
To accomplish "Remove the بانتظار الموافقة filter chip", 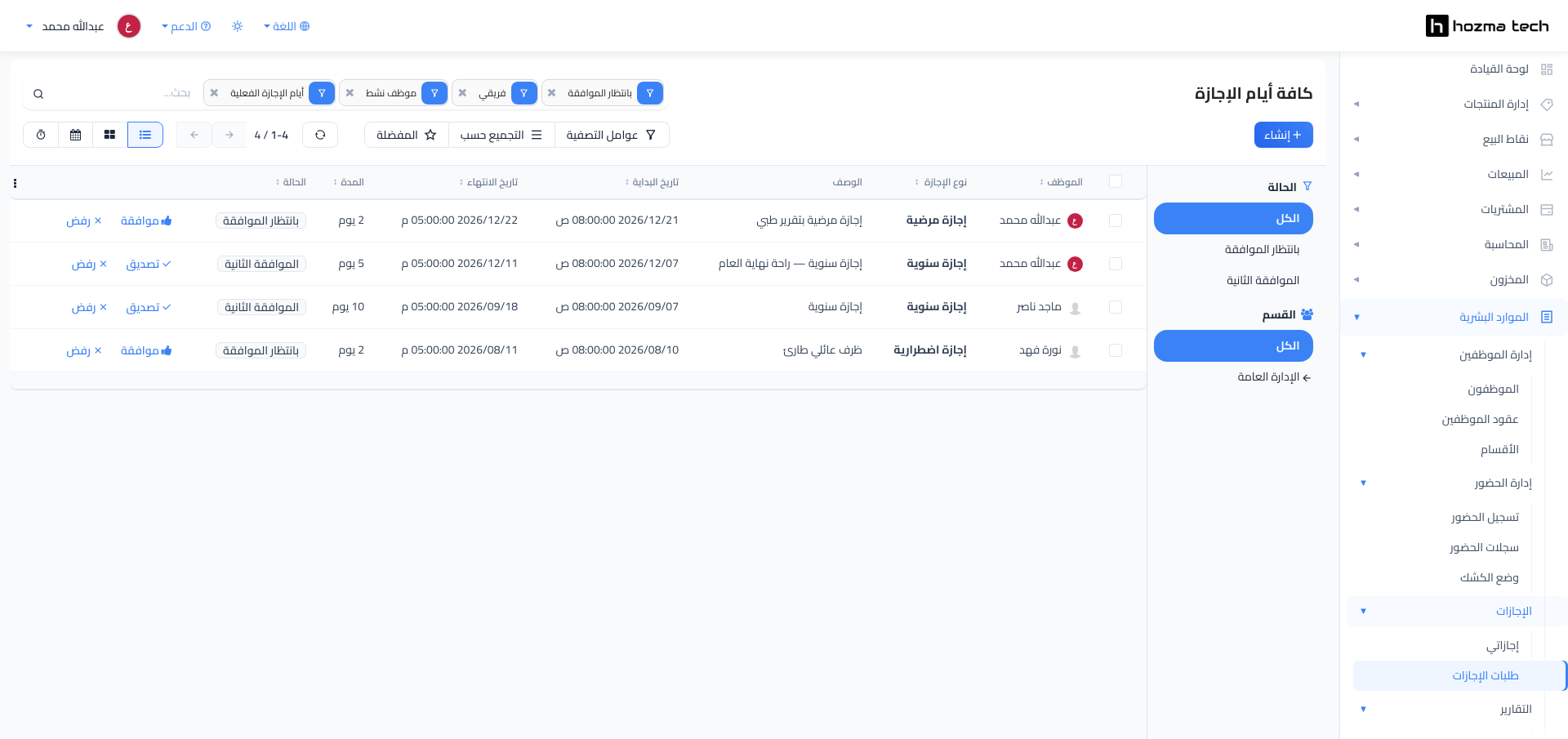I will click(x=552, y=93).
